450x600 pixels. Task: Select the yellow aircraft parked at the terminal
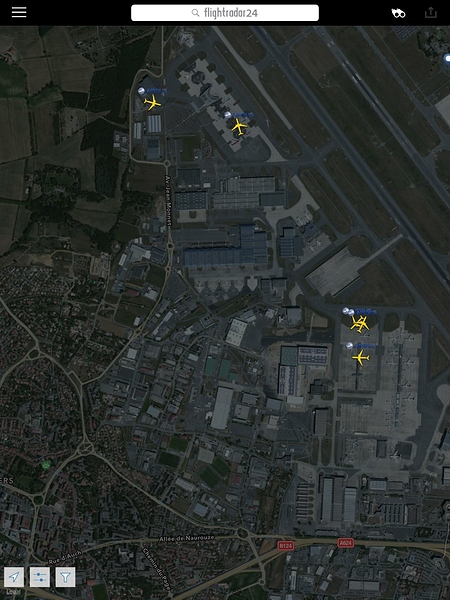(x=239, y=127)
